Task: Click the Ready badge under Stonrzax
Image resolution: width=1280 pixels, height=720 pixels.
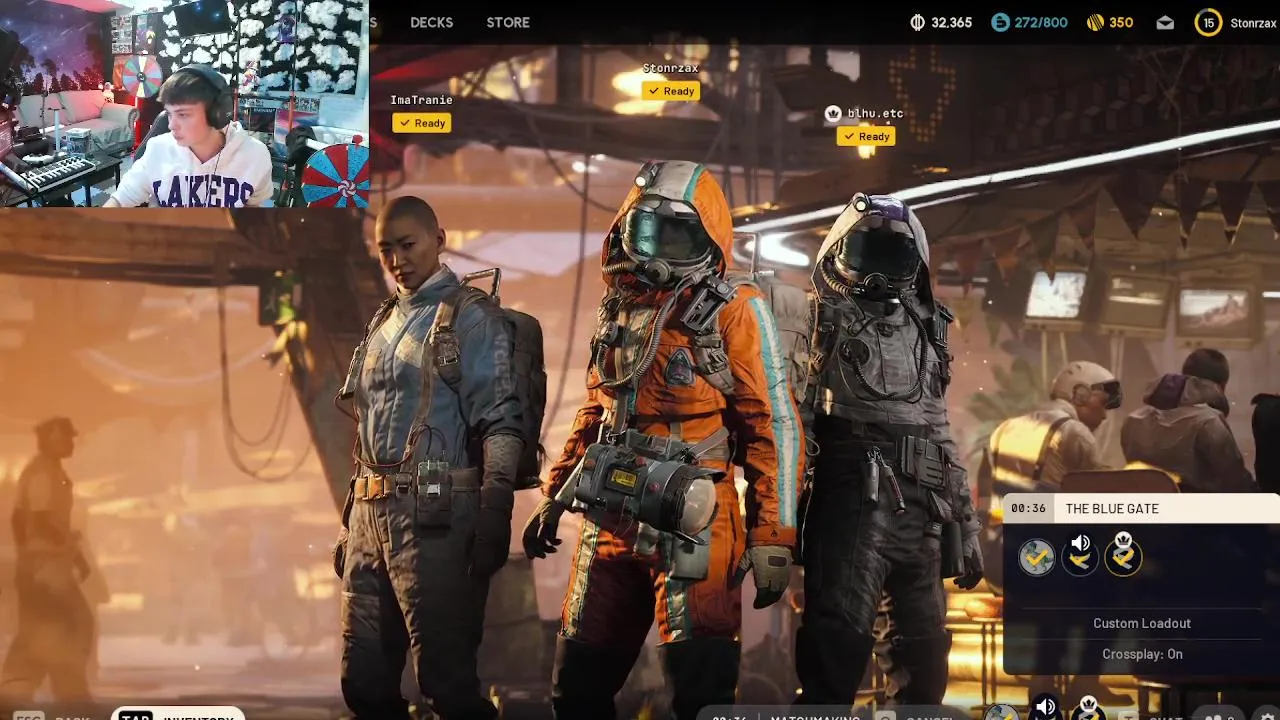Action: pos(670,91)
